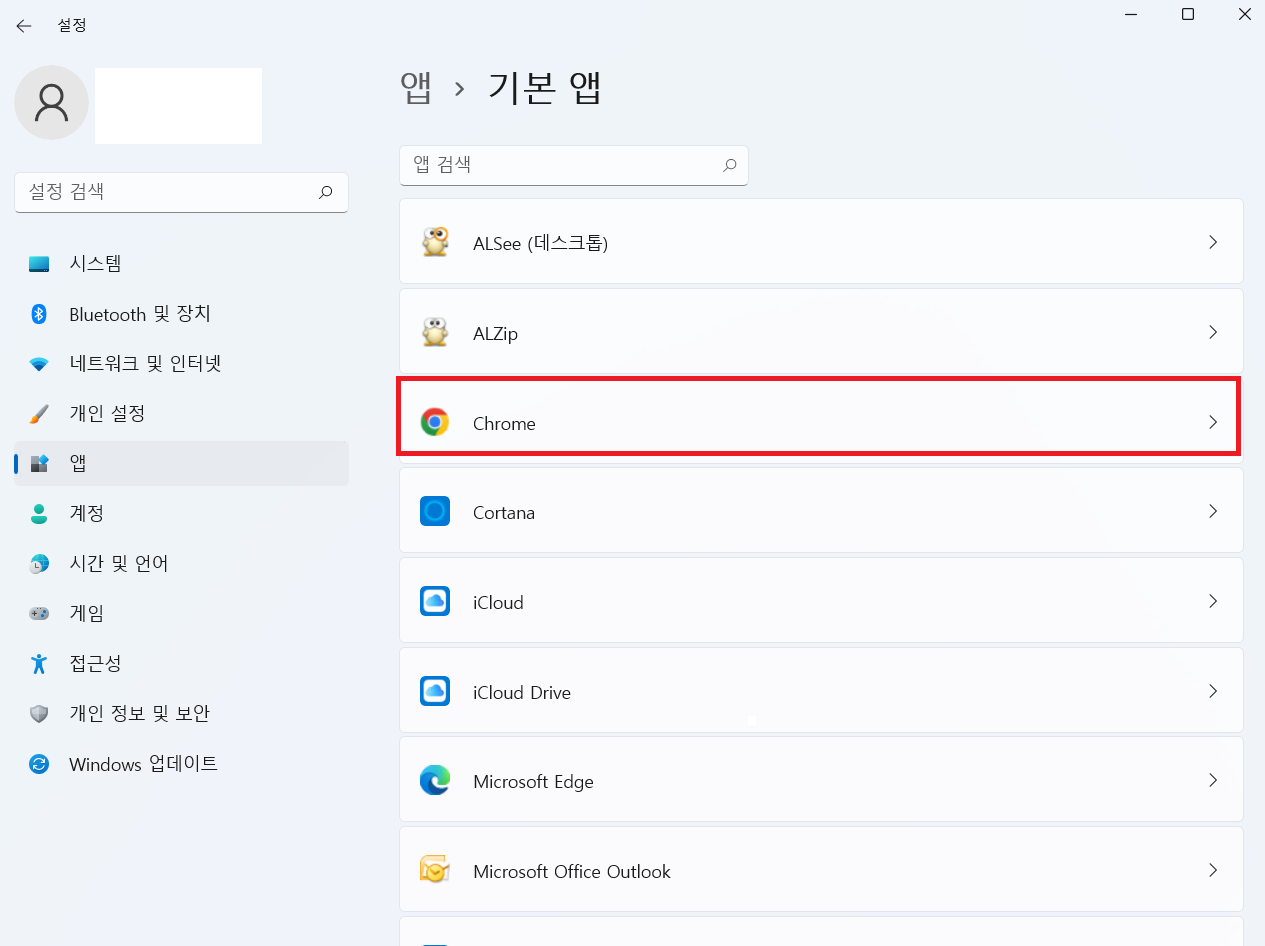The image size is (1265, 946).
Task: Click the Cortana app icon
Action: click(435, 512)
